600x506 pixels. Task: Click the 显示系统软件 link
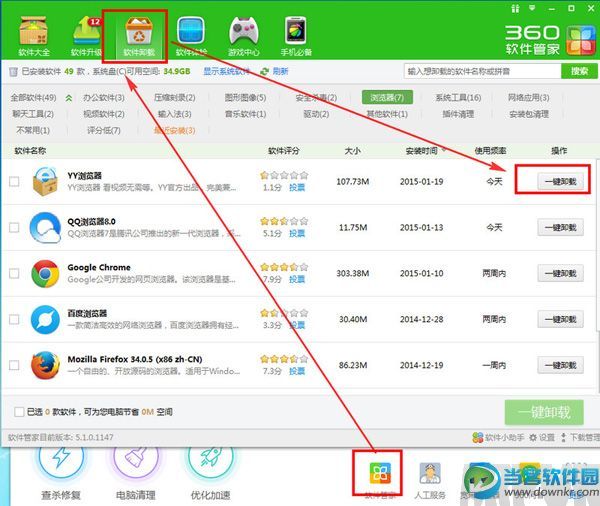227,71
